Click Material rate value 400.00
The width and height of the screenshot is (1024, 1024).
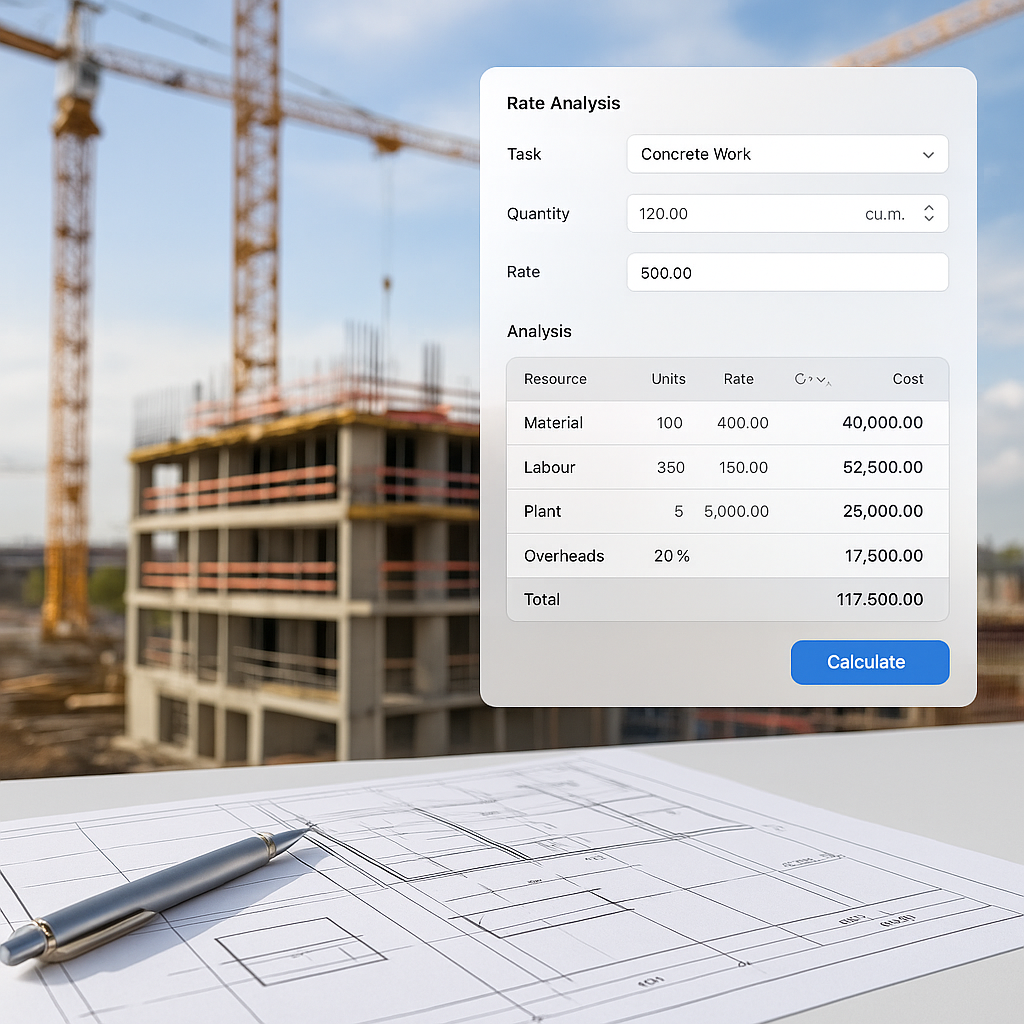click(x=743, y=423)
